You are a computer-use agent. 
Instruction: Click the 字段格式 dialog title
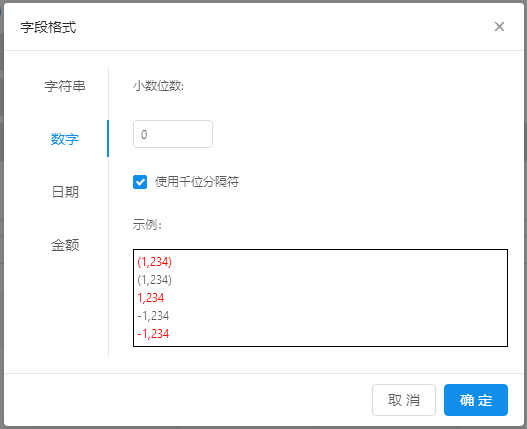click(x=48, y=27)
